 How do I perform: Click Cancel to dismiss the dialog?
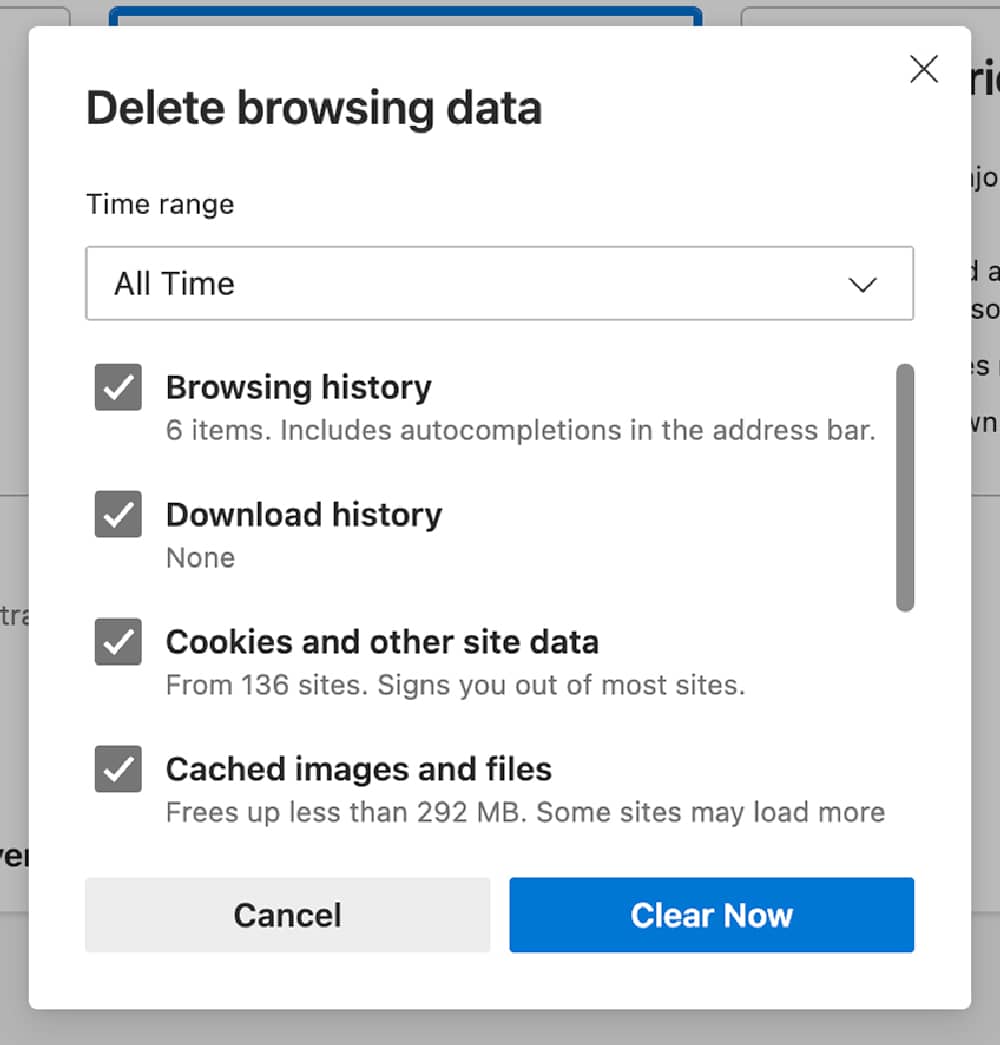click(x=287, y=915)
